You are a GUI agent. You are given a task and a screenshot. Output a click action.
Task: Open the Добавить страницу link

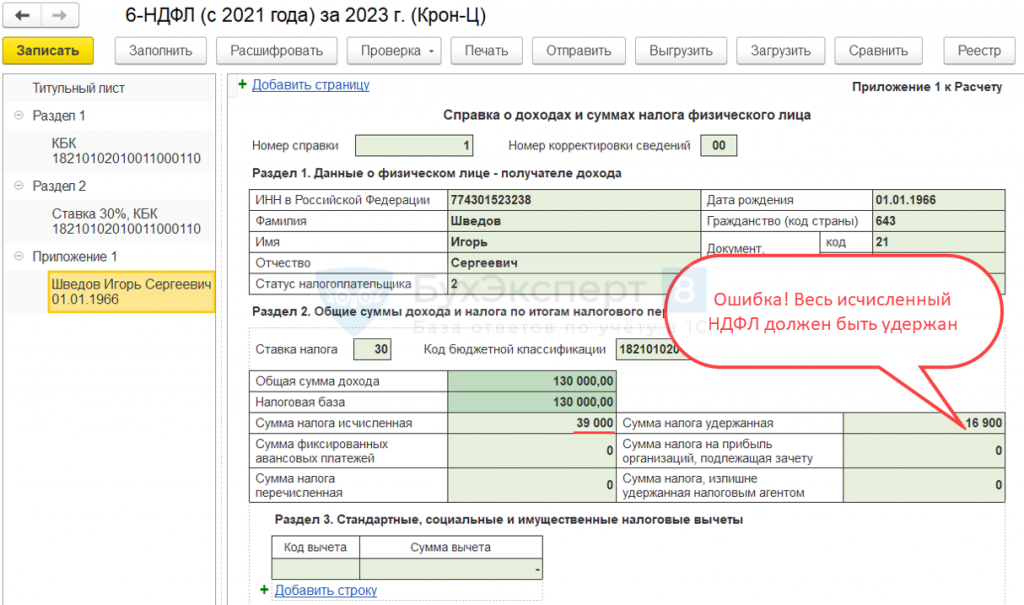click(311, 85)
